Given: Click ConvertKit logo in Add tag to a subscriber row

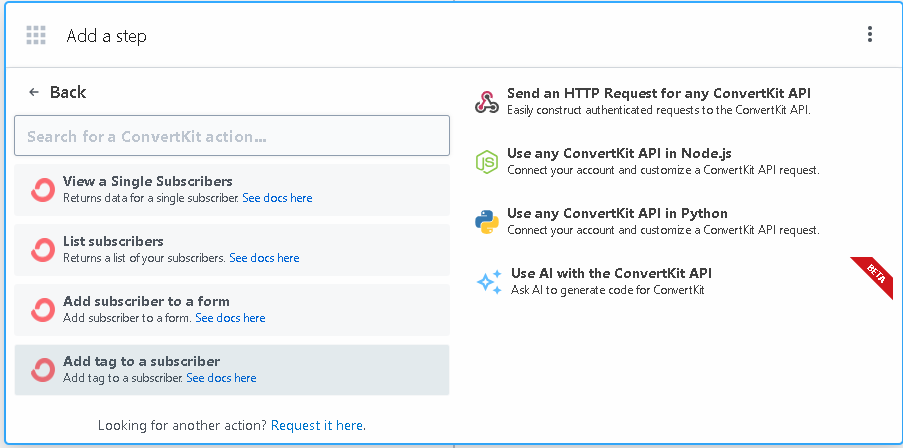Looking at the screenshot, I should [43, 370].
